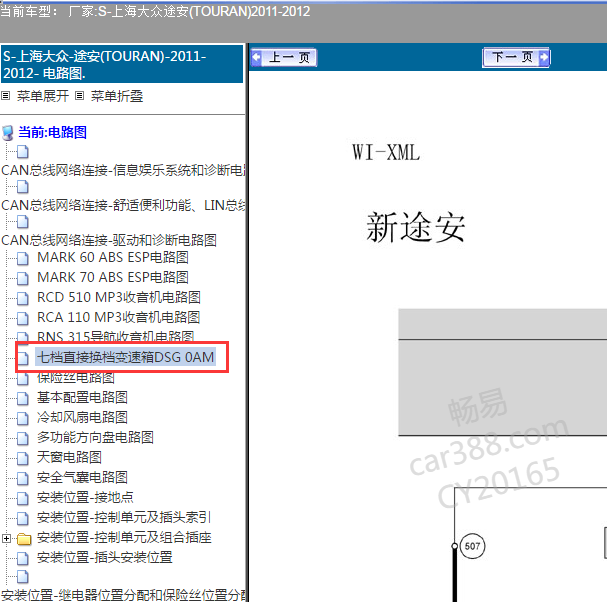Open RNS 315导航收音机电路图
Viewport: 607px width, 602px height.
click(x=115, y=336)
